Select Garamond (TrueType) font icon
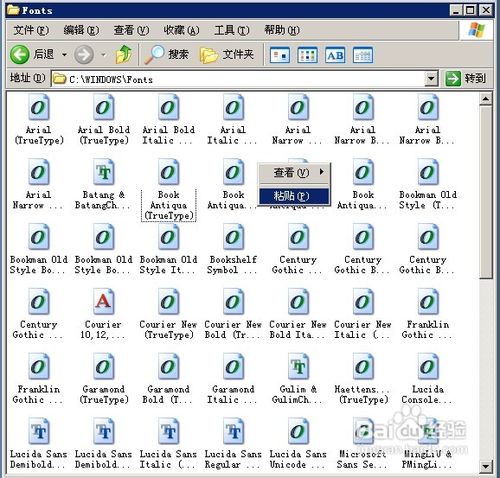 (104, 367)
